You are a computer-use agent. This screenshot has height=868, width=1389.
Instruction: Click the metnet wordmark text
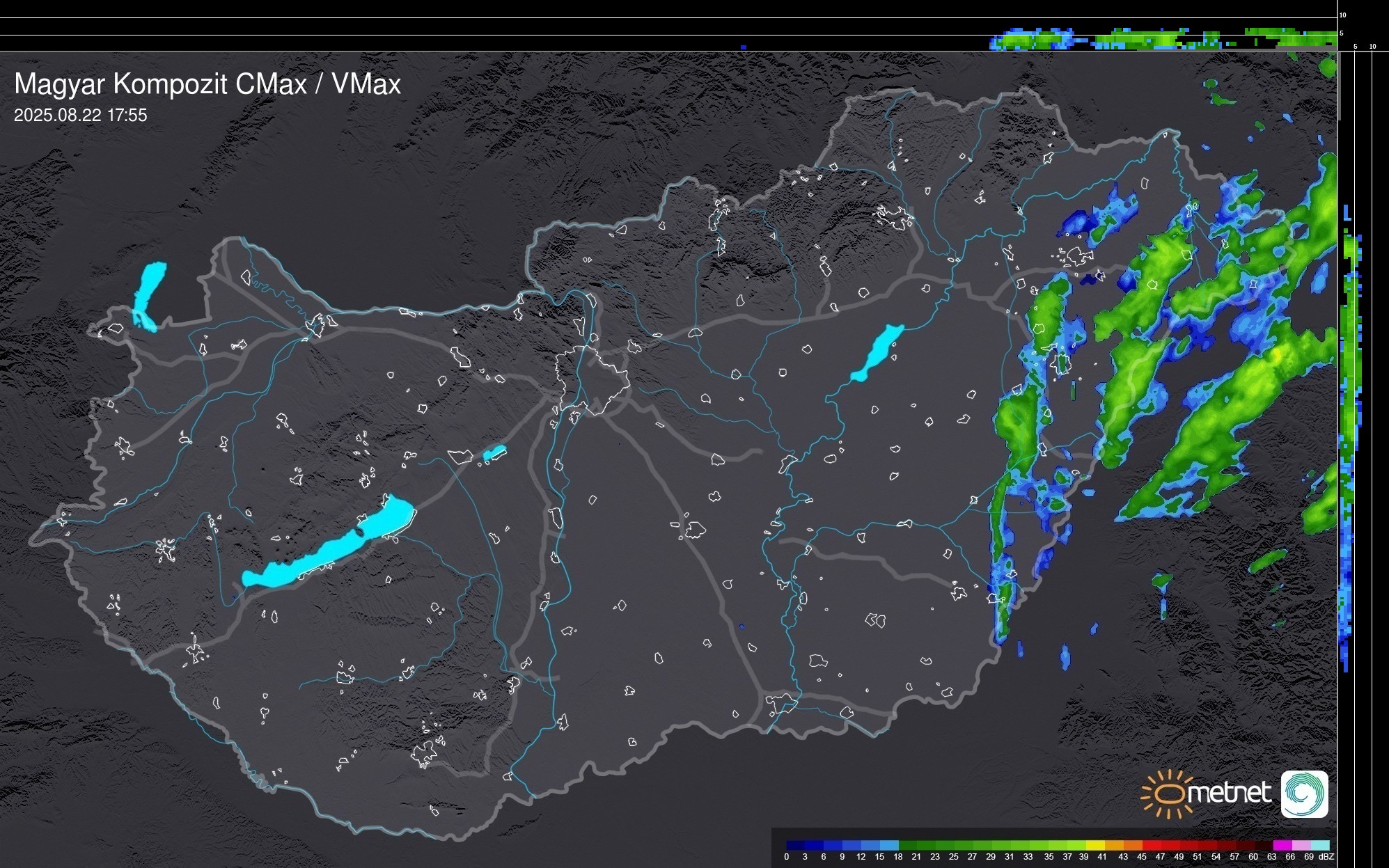tap(1229, 794)
